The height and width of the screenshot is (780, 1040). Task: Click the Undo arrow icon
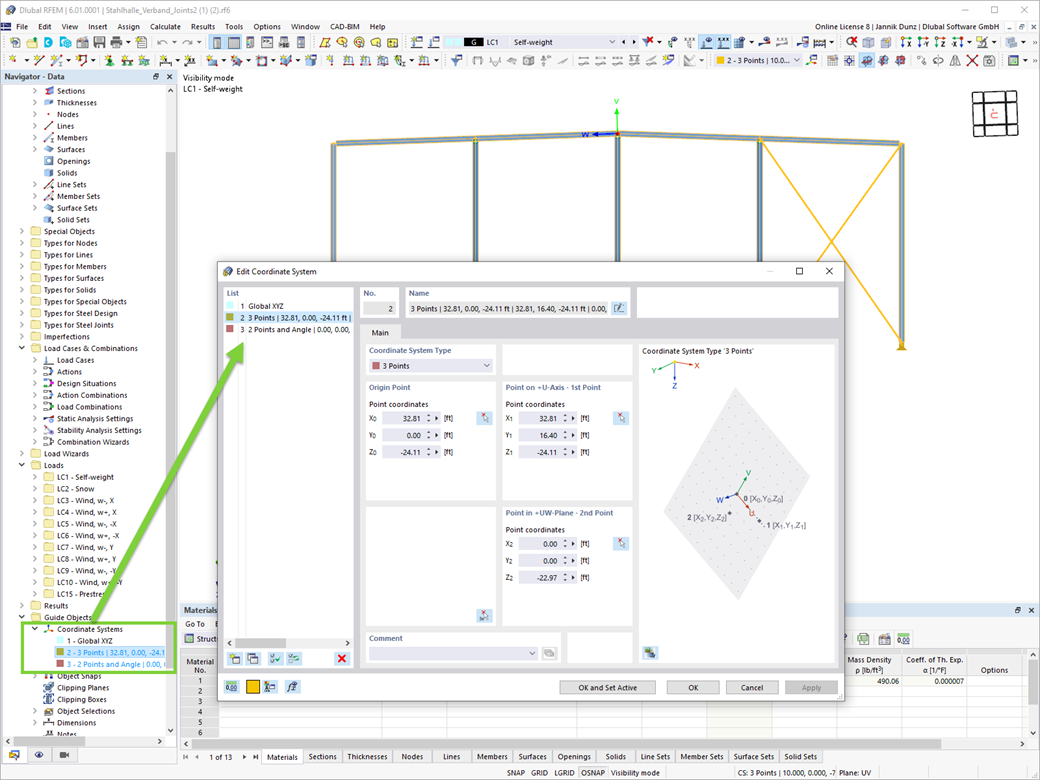pos(162,42)
